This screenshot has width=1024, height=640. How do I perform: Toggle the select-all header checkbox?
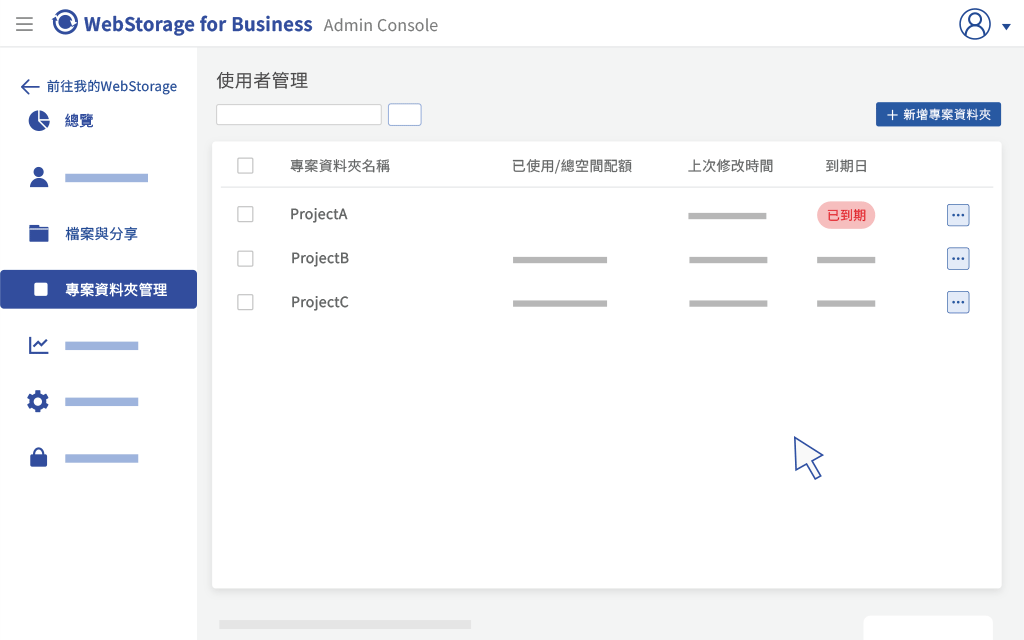[x=246, y=166]
